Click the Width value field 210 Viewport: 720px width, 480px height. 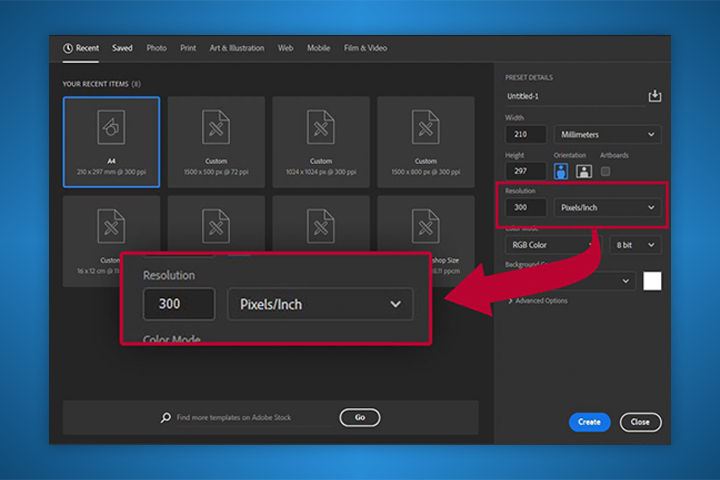point(526,135)
